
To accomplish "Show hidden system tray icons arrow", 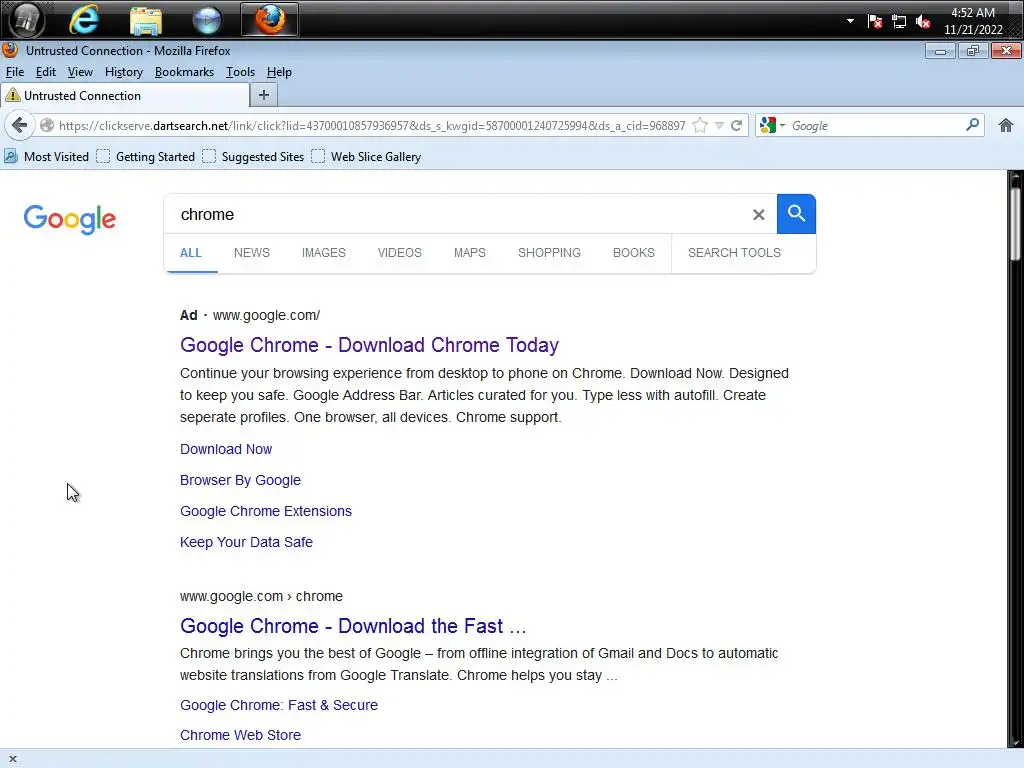I will tap(850, 21).
